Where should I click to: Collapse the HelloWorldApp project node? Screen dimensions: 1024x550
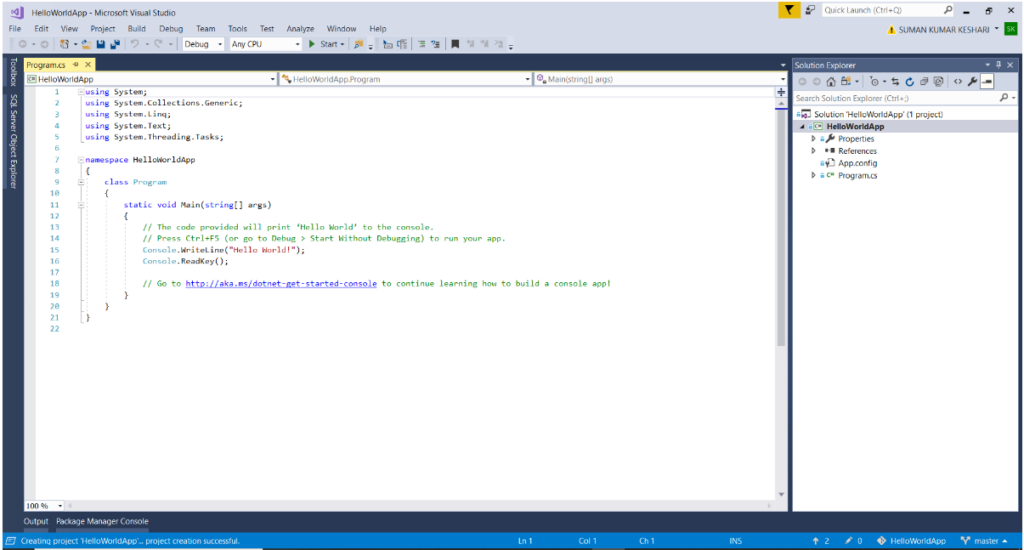tap(803, 127)
